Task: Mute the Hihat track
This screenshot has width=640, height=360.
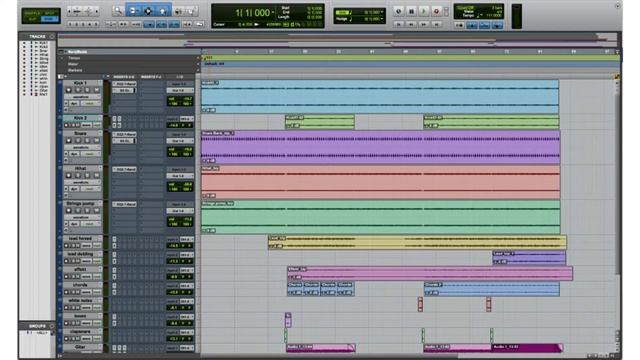Action: (x=96, y=176)
